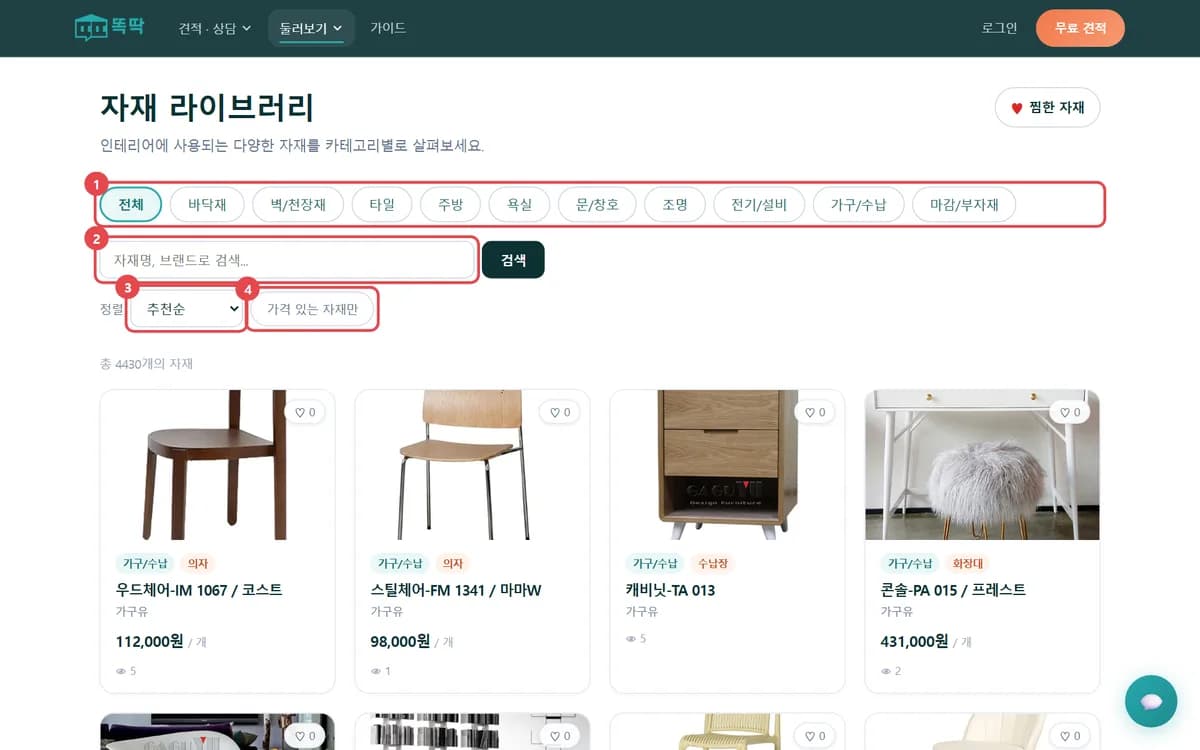
Task: Select the 전체 category filter
Action: click(131, 205)
